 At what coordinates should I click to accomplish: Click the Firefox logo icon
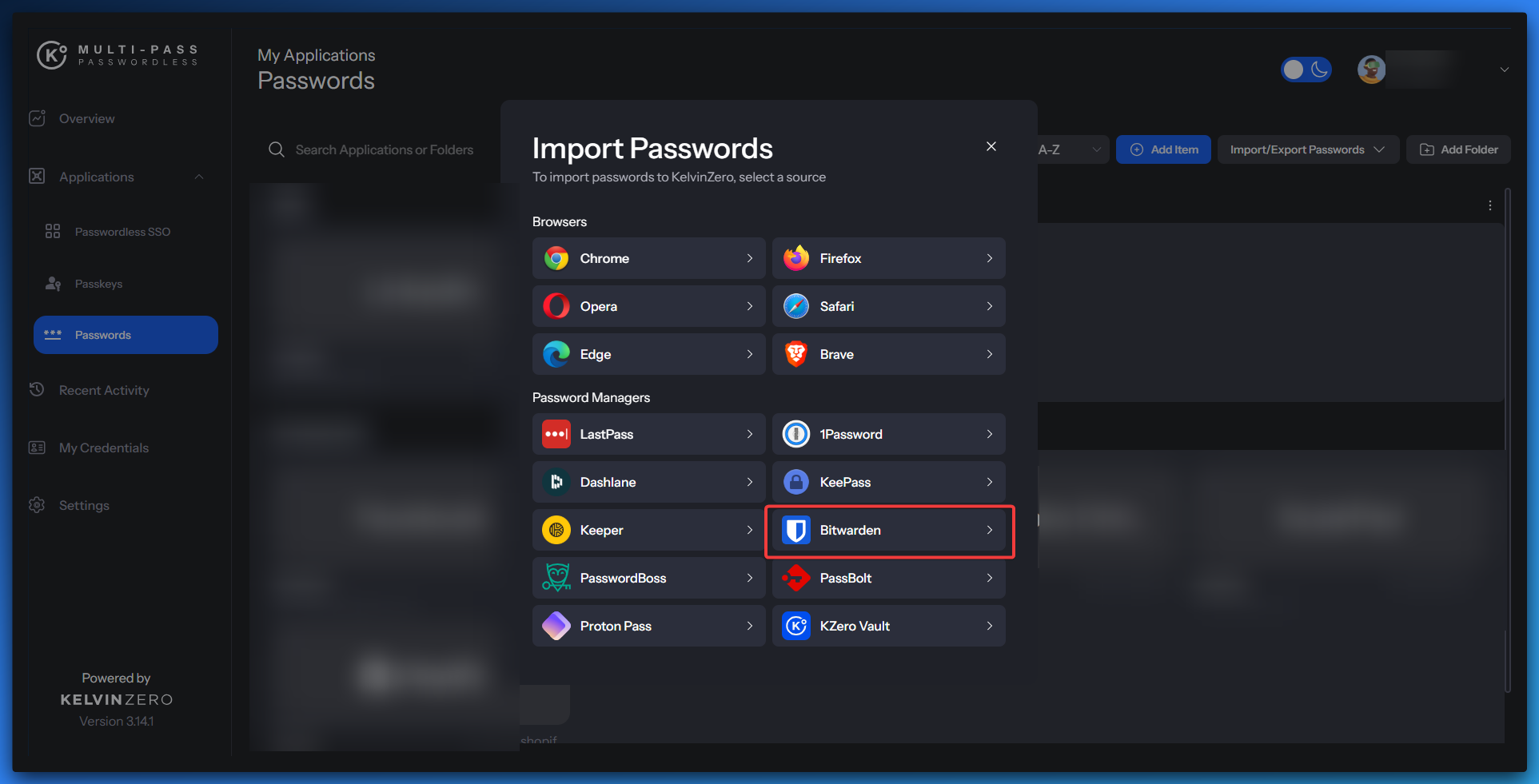(x=796, y=258)
